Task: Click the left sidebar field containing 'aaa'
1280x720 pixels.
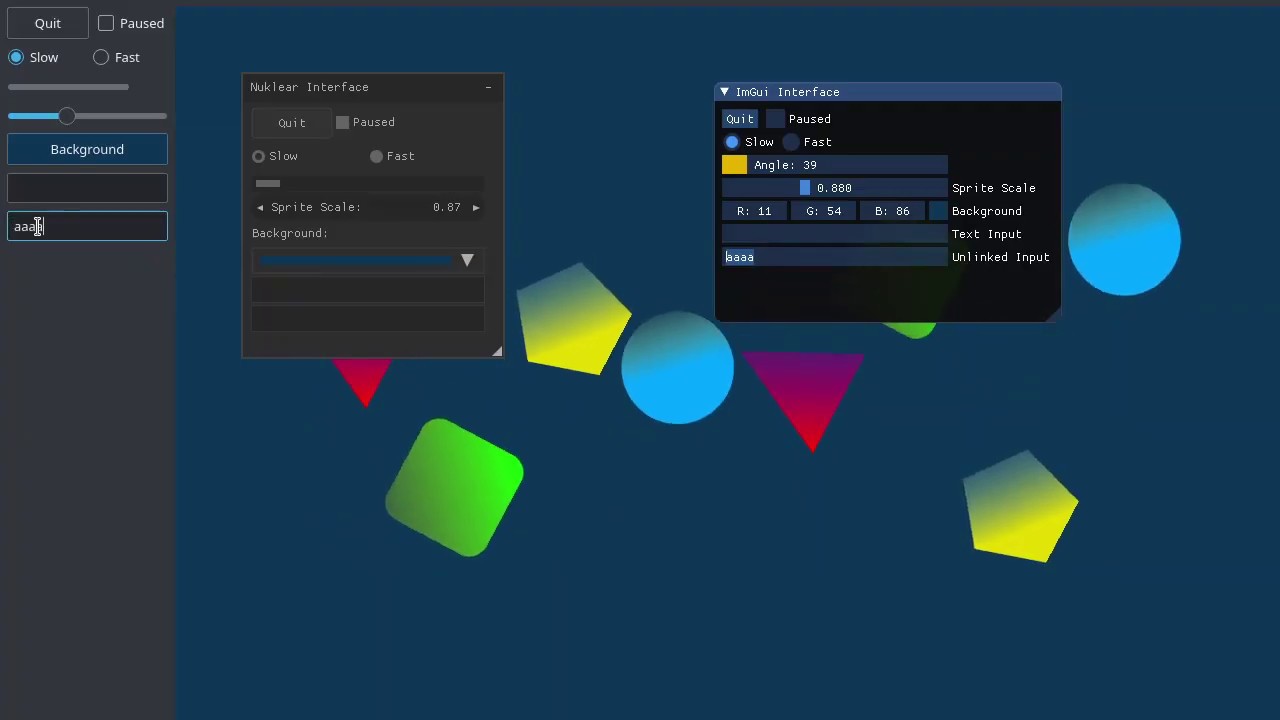Action: pyautogui.click(x=87, y=226)
